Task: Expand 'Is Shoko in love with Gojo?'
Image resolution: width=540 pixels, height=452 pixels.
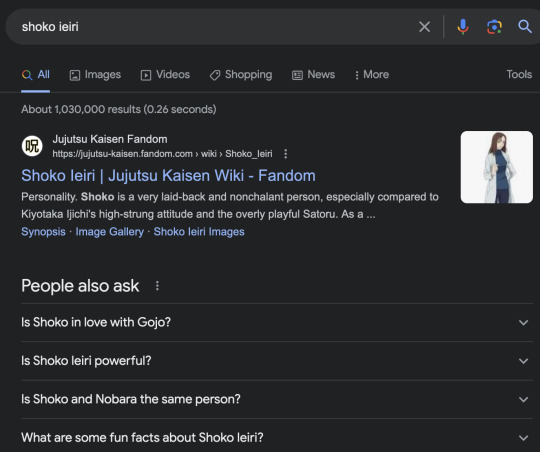Action: tap(277, 322)
